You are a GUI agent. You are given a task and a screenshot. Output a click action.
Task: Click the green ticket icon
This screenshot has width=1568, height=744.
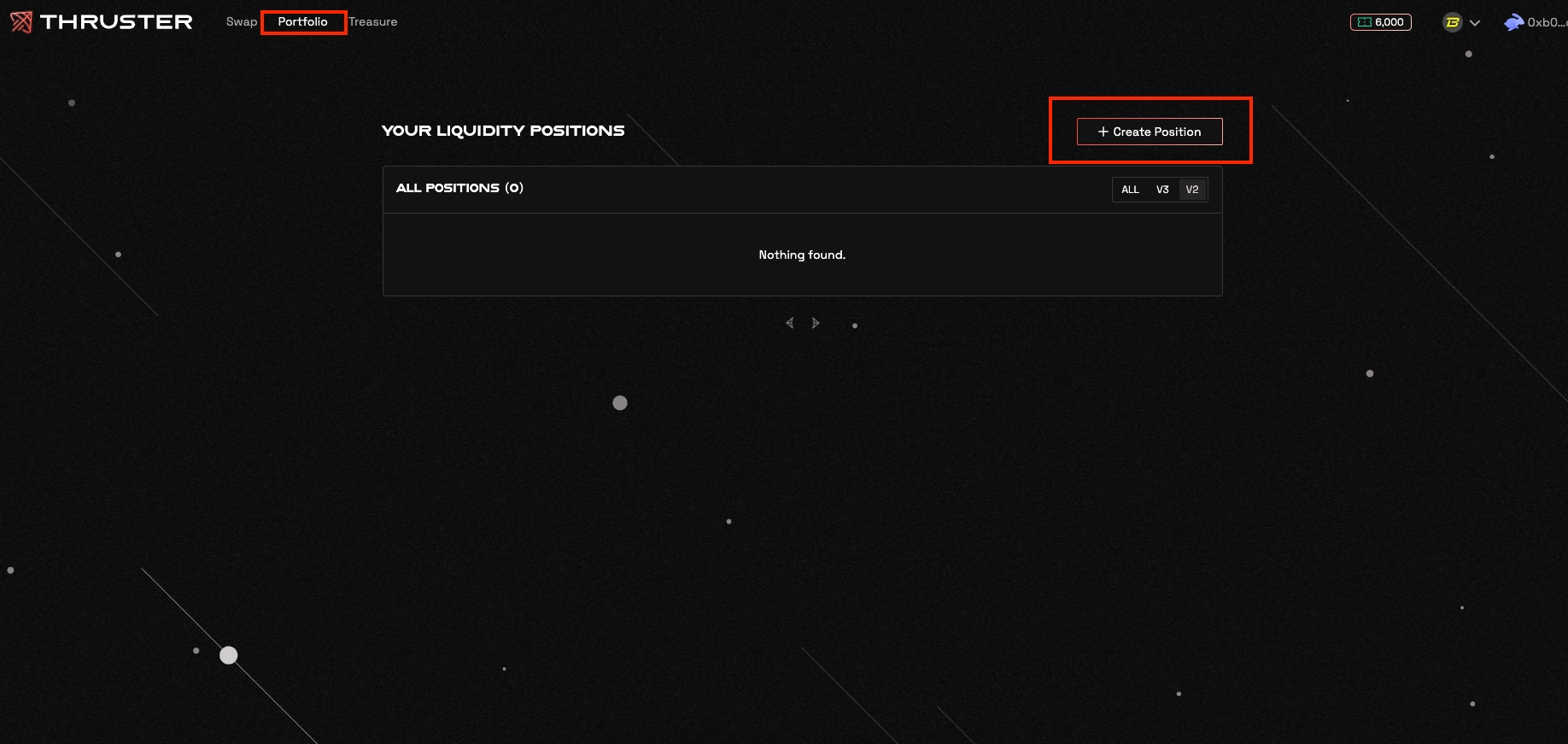[x=1364, y=22]
